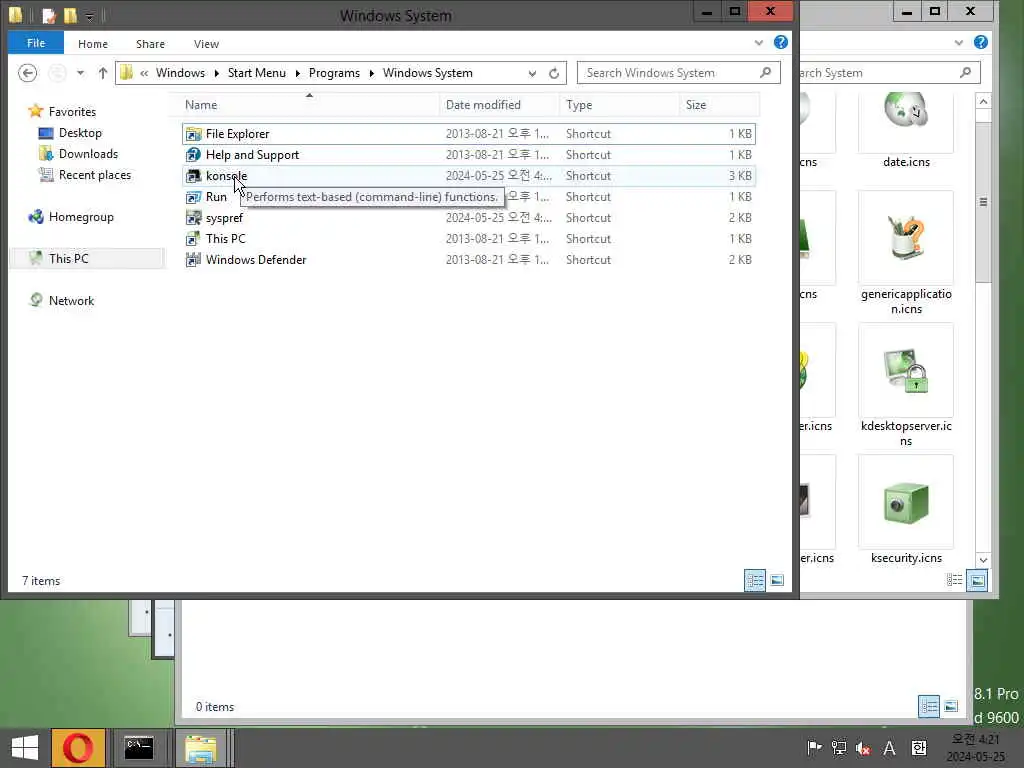This screenshot has width=1024, height=768.
Task: Open Quick Access Toolbar customize dropdown
Action: point(89,15)
